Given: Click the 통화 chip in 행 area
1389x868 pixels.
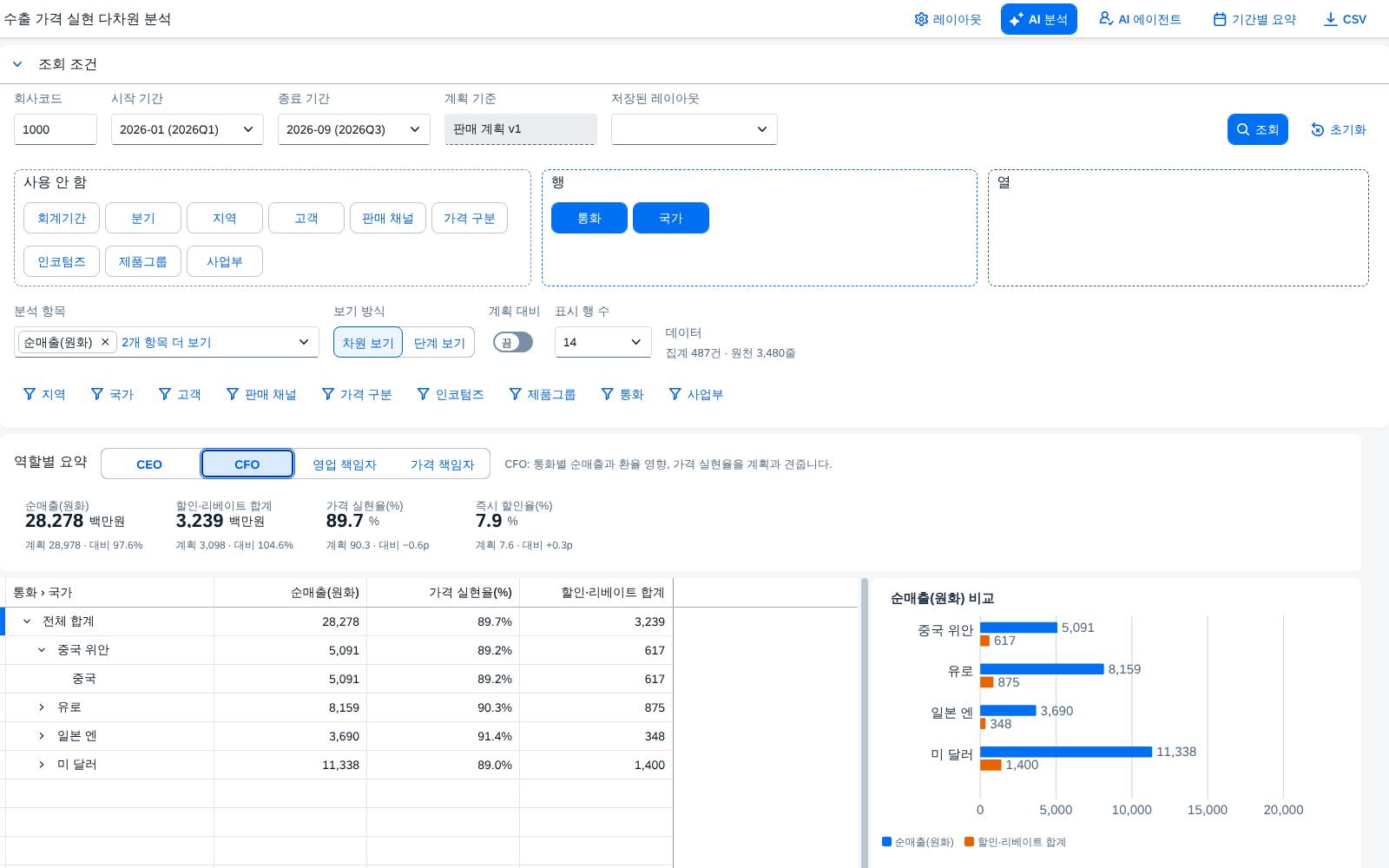Looking at the screenshot, I should [589, 218].
